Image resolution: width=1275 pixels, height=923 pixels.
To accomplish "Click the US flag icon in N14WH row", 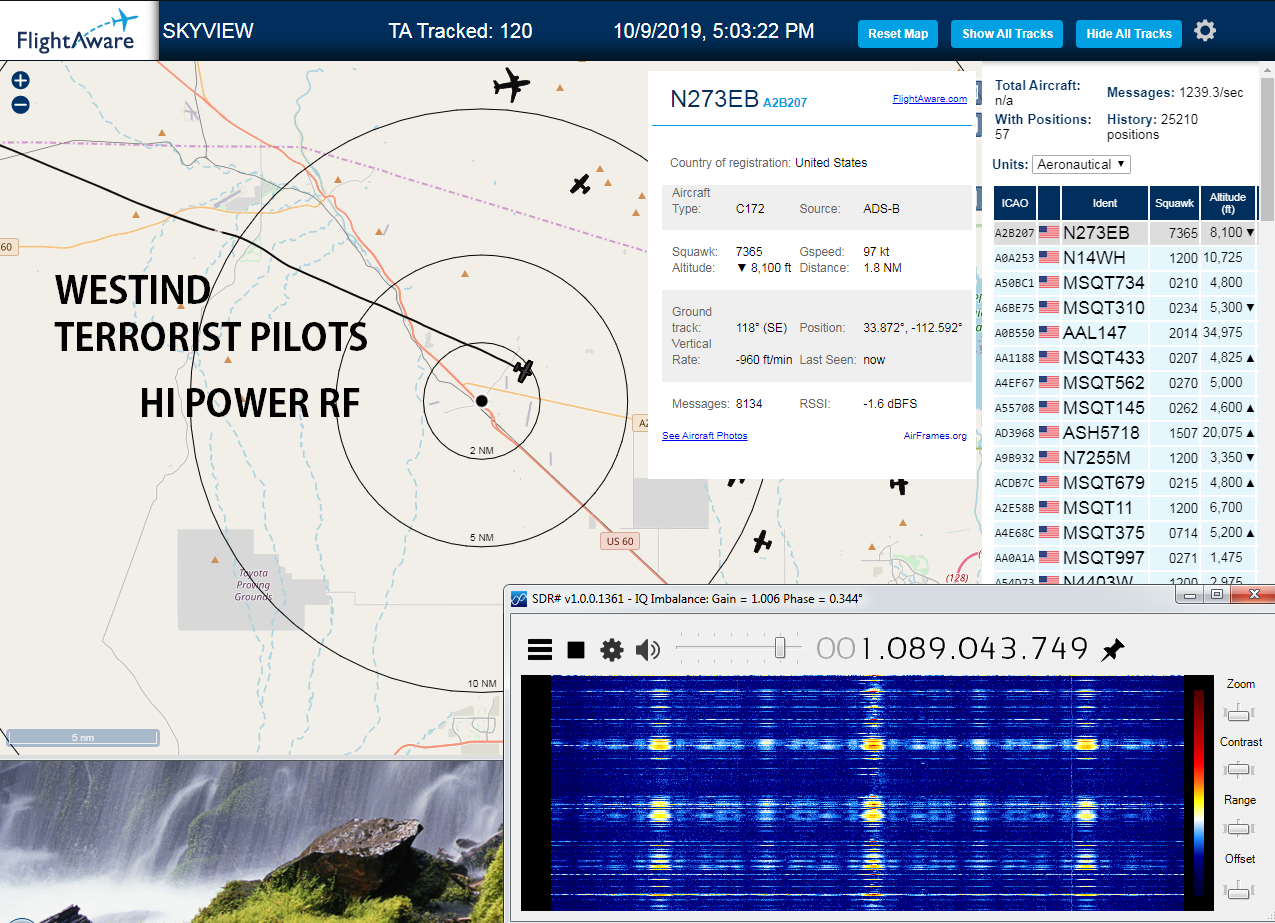I will pyautogui.click(x=1049, y=258).
